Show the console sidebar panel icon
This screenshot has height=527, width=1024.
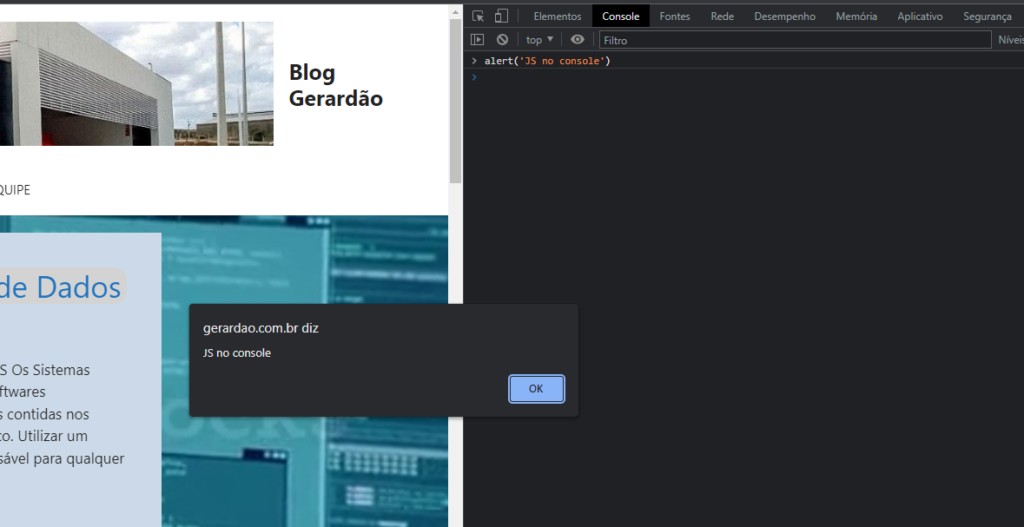[x=478, y=40]
